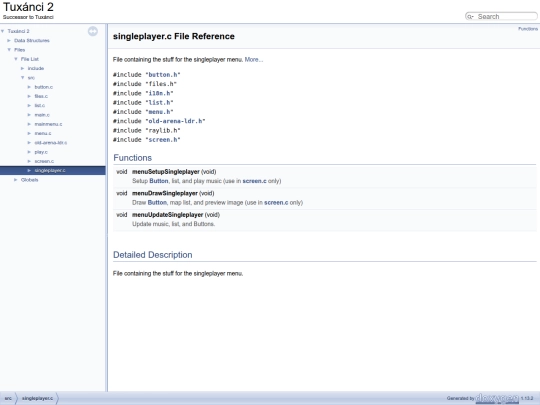Expand the button.c tree arrow
The width and height of the screenshot is (540, 405).
point(29,87)
